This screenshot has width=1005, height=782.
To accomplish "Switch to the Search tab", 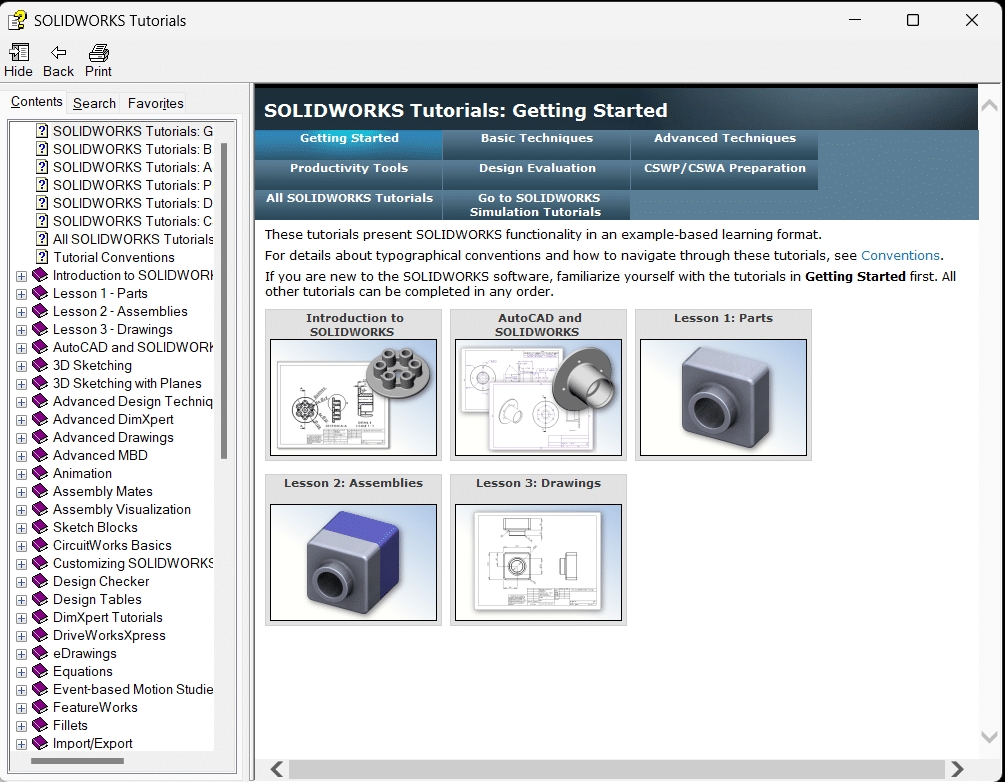I will 93,102.
